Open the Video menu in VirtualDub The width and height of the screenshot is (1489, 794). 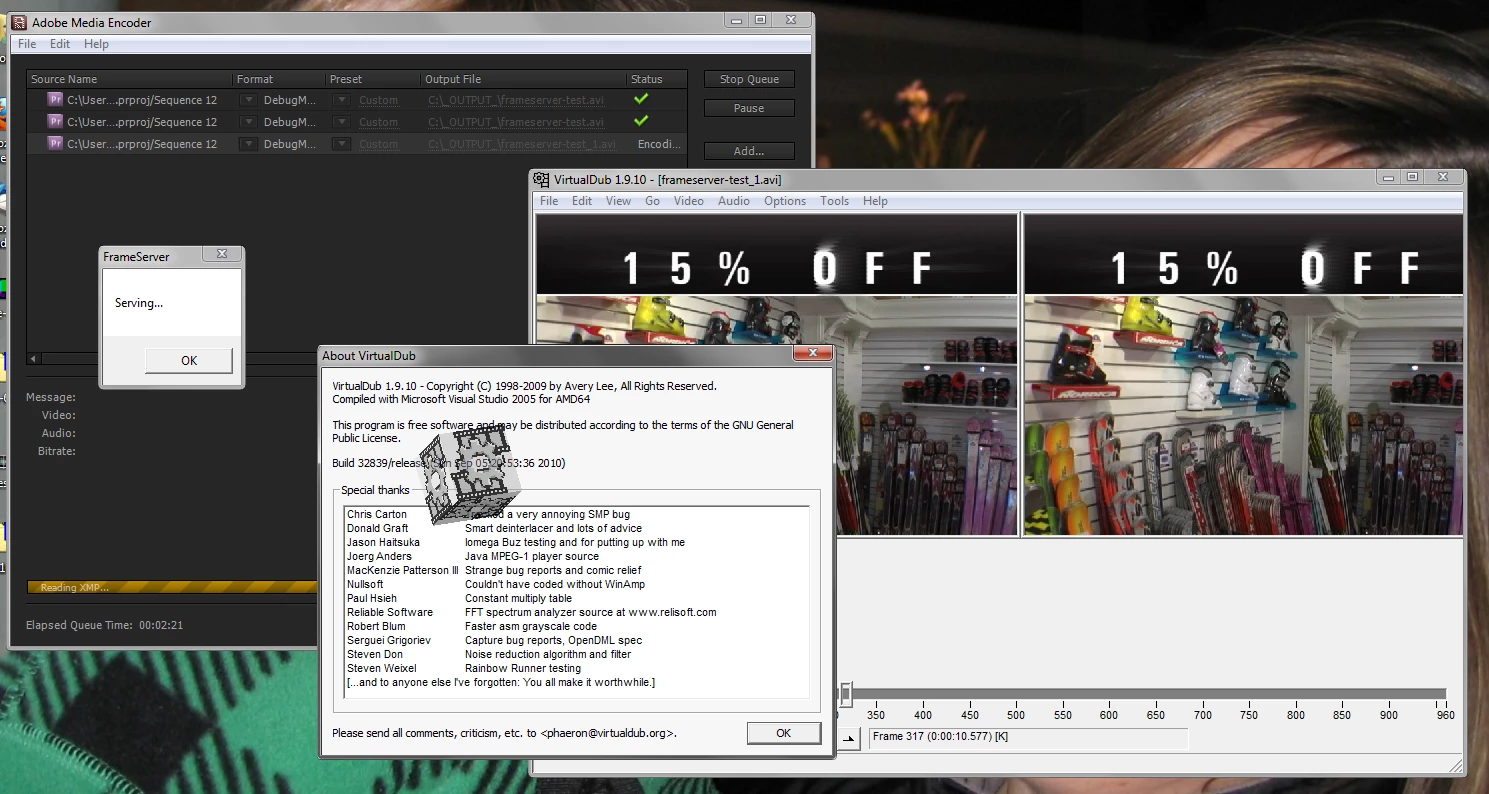pyautogui.click(x=689, y=201)
